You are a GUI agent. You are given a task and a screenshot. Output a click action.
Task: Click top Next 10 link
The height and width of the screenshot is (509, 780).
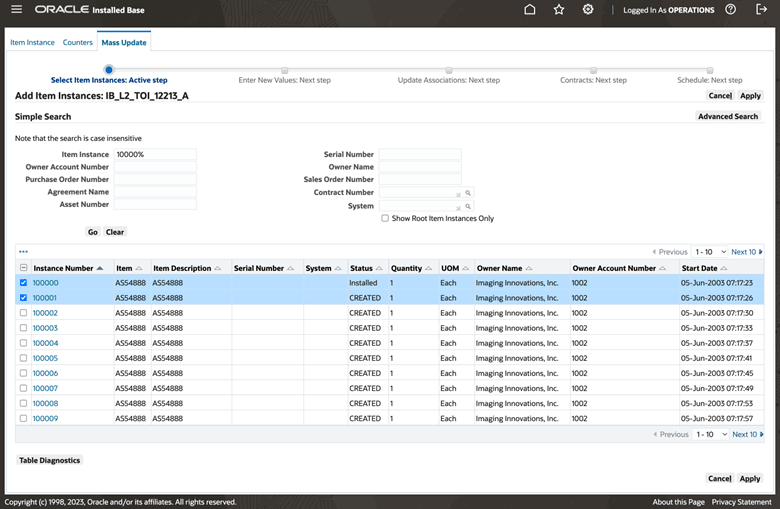(x=747, y=252)
